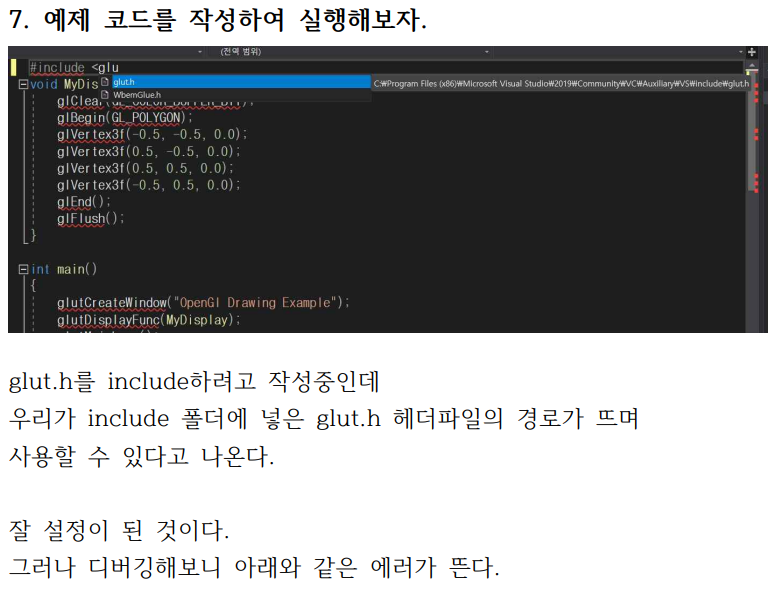Click the yellow change marker in the margin
781x589 pixels.
(13, 67)
